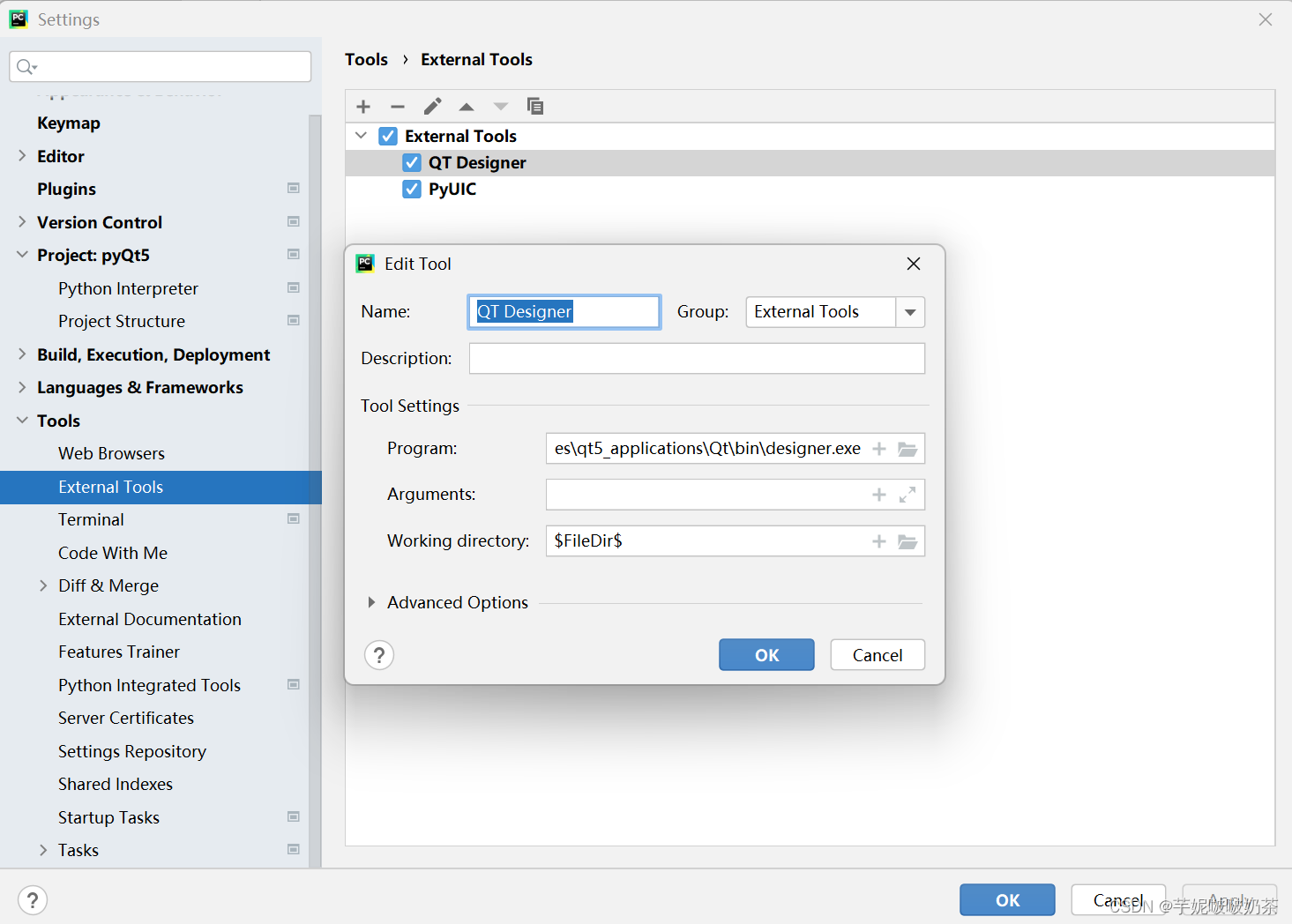Click project-level icon next to Plugins
The height and width of the screenshot is (924, 1292).
point(294,188)
